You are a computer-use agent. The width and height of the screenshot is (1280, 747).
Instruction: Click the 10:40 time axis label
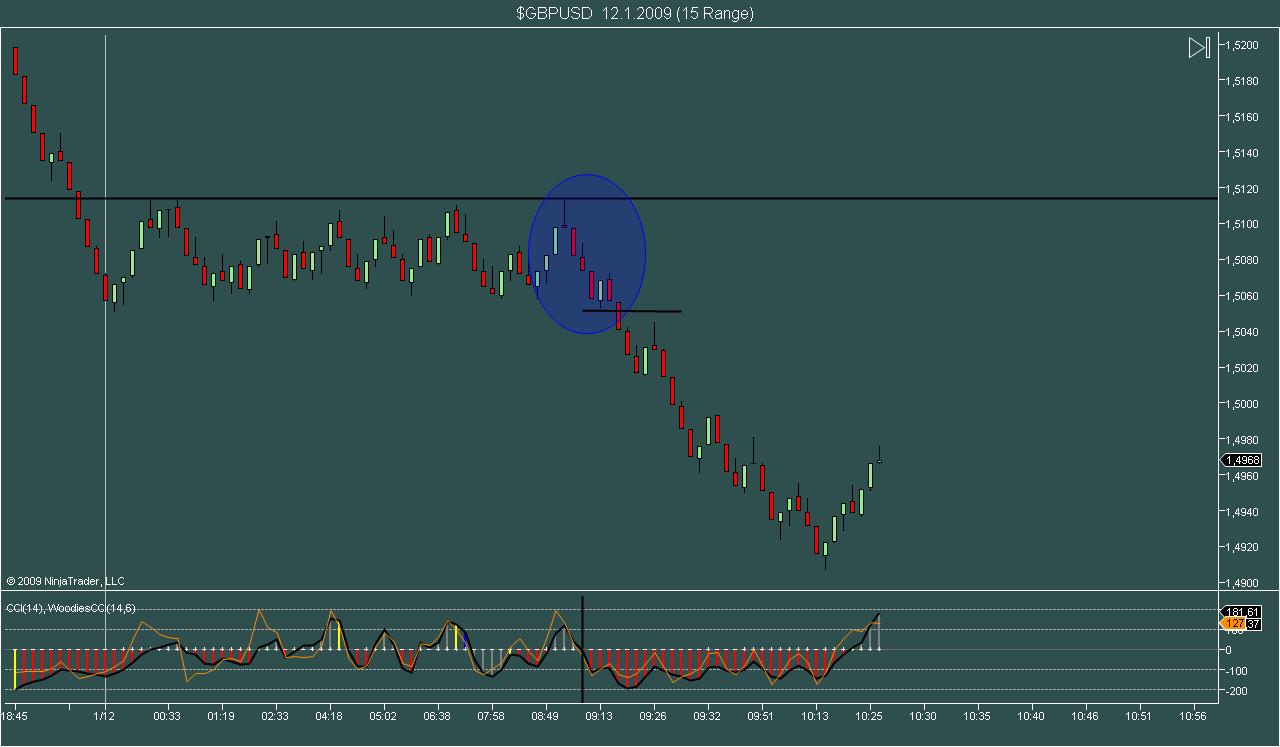coord(1031,716)
